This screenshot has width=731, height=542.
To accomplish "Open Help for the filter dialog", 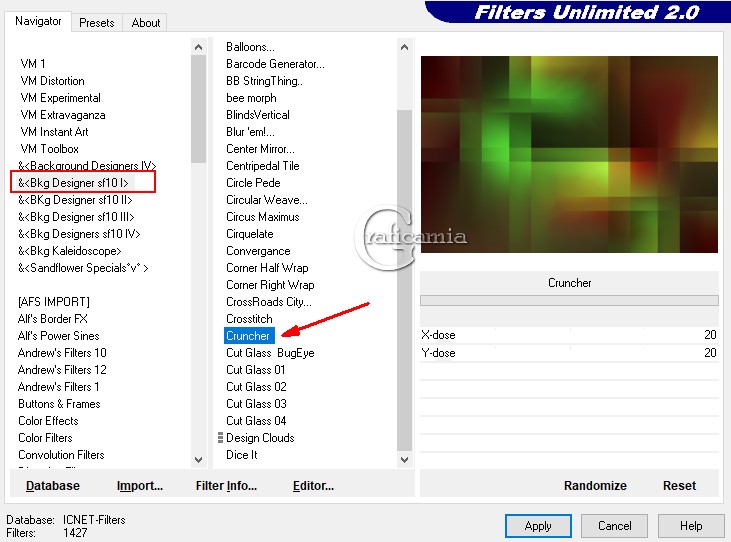I will 691,525.
